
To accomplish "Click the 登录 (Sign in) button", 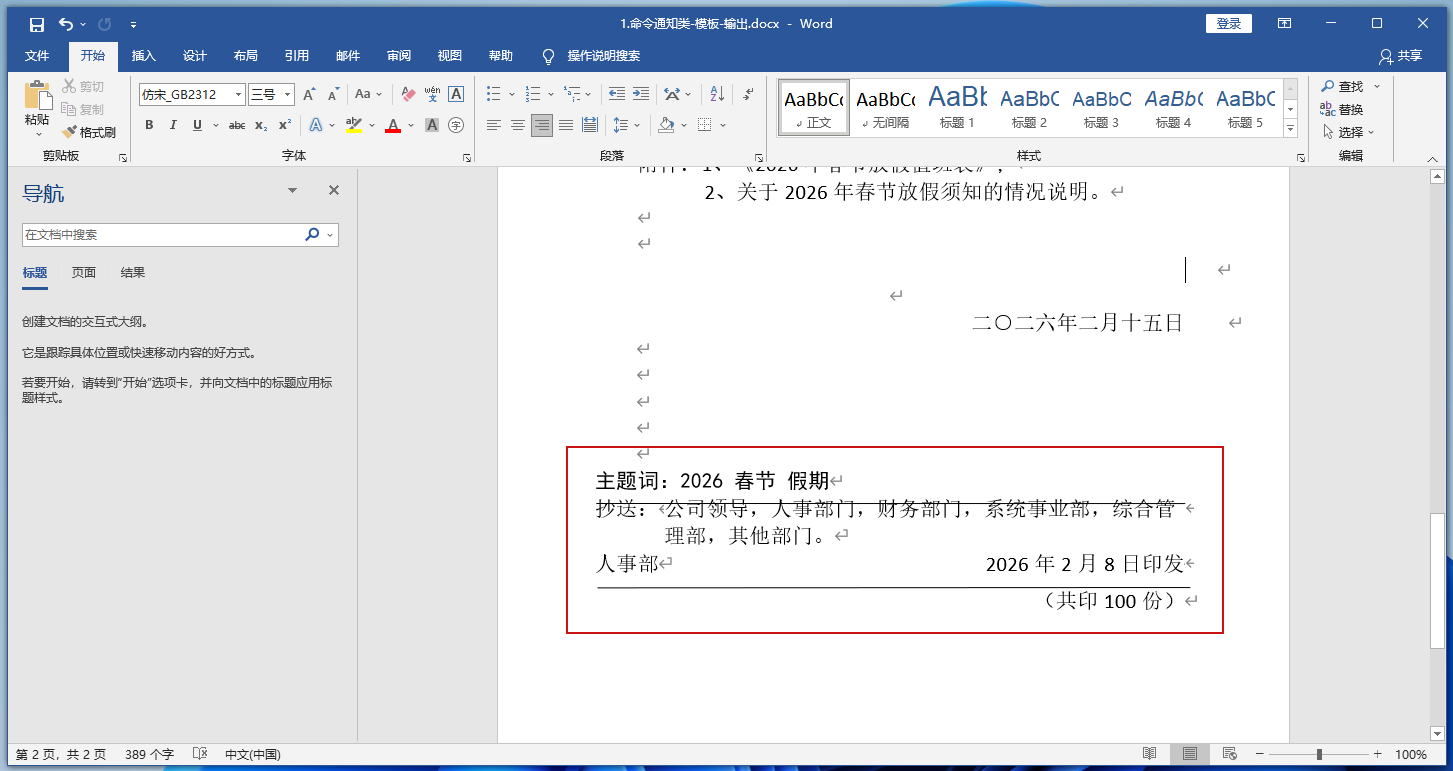I will 1229,24.
